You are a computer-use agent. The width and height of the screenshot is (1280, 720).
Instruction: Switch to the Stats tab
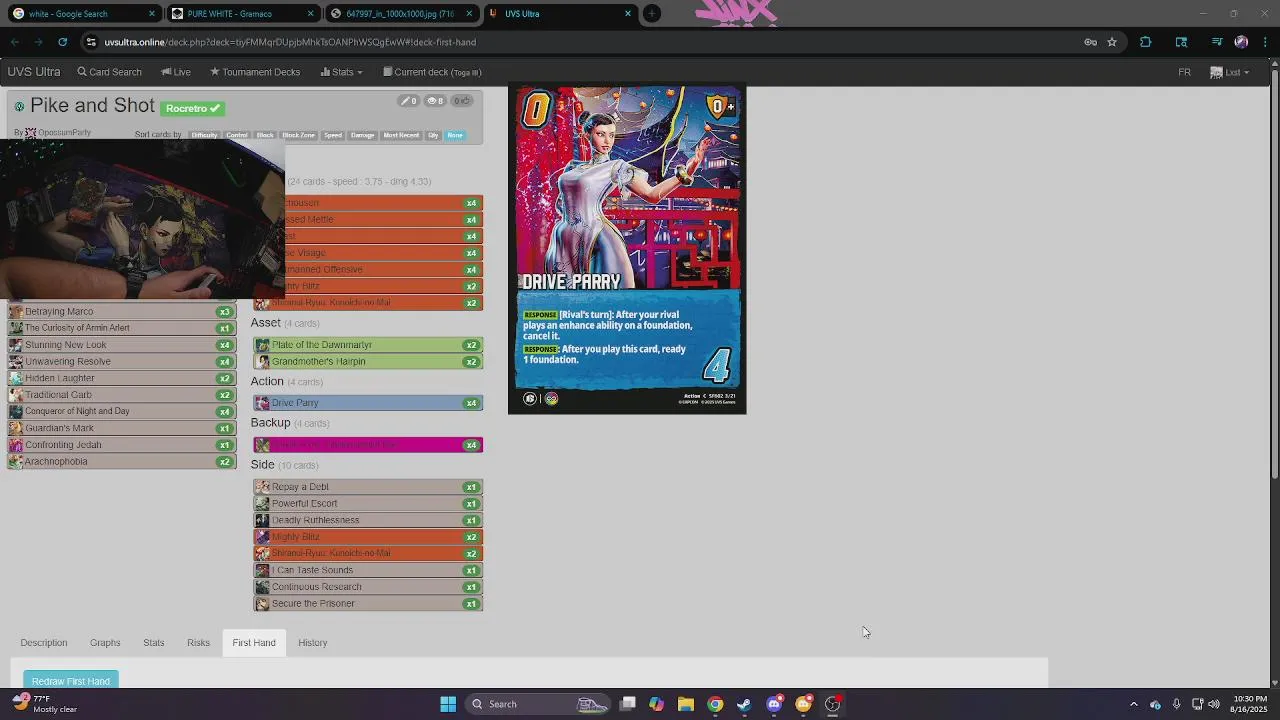coord(153,643)
